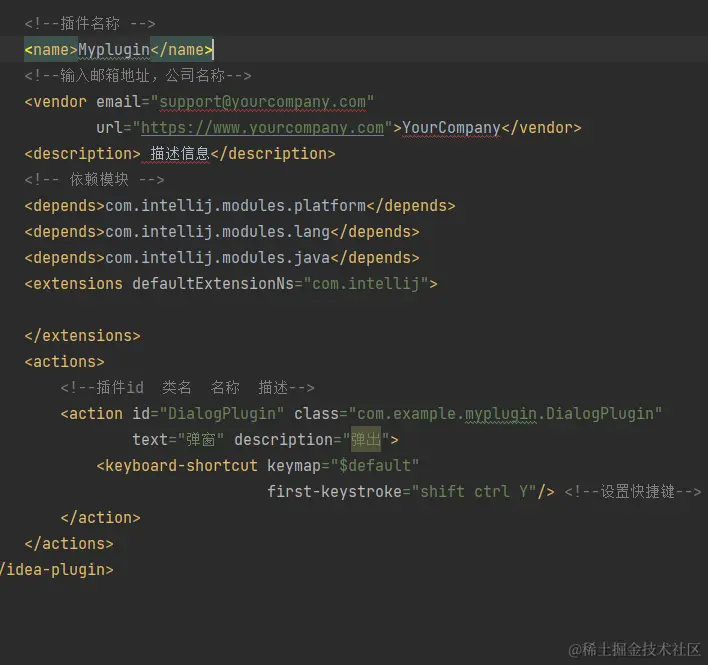Click the opening actions tag

click(65, 362)
